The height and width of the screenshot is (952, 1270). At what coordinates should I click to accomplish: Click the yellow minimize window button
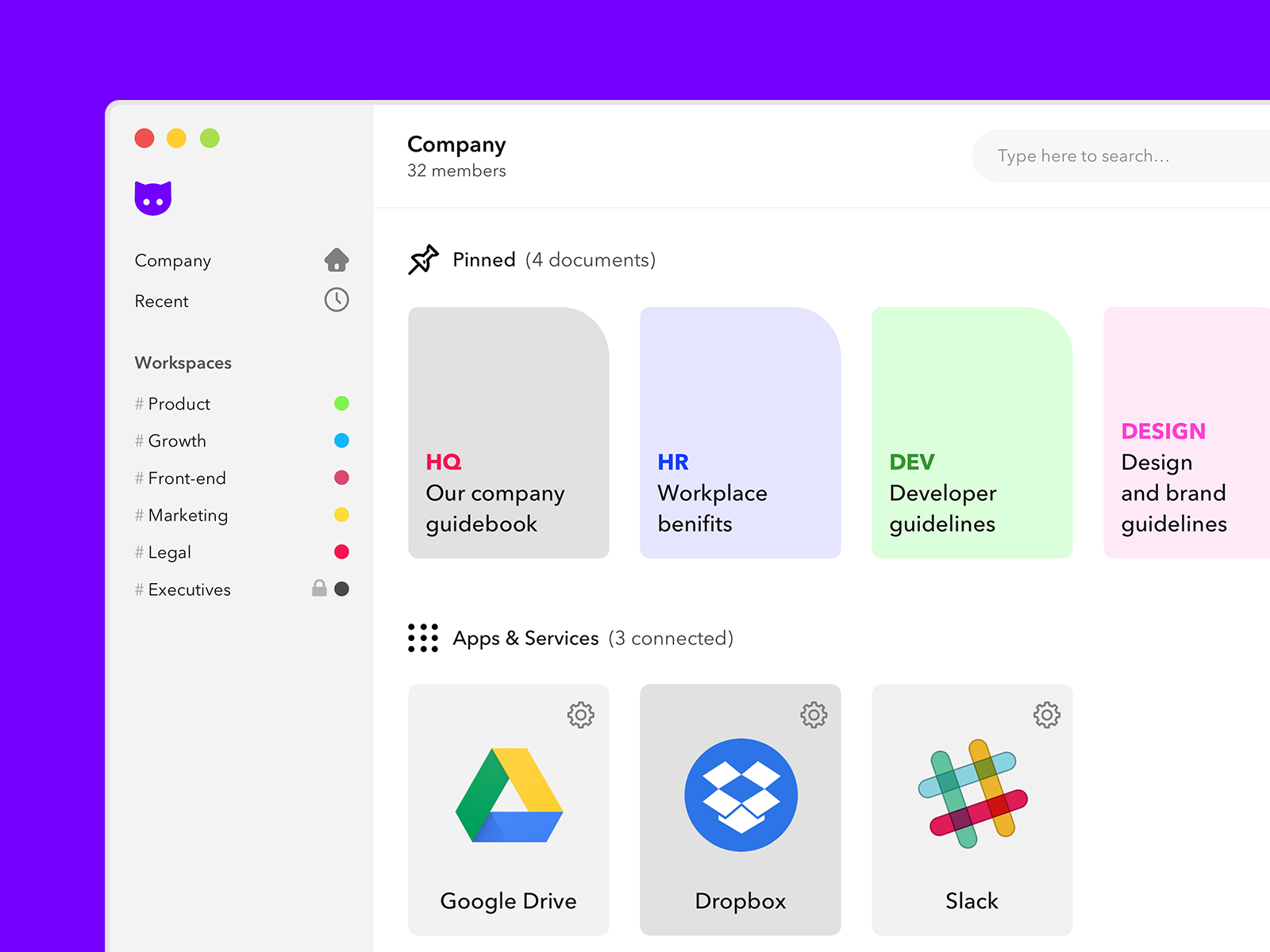click(176, 138)
